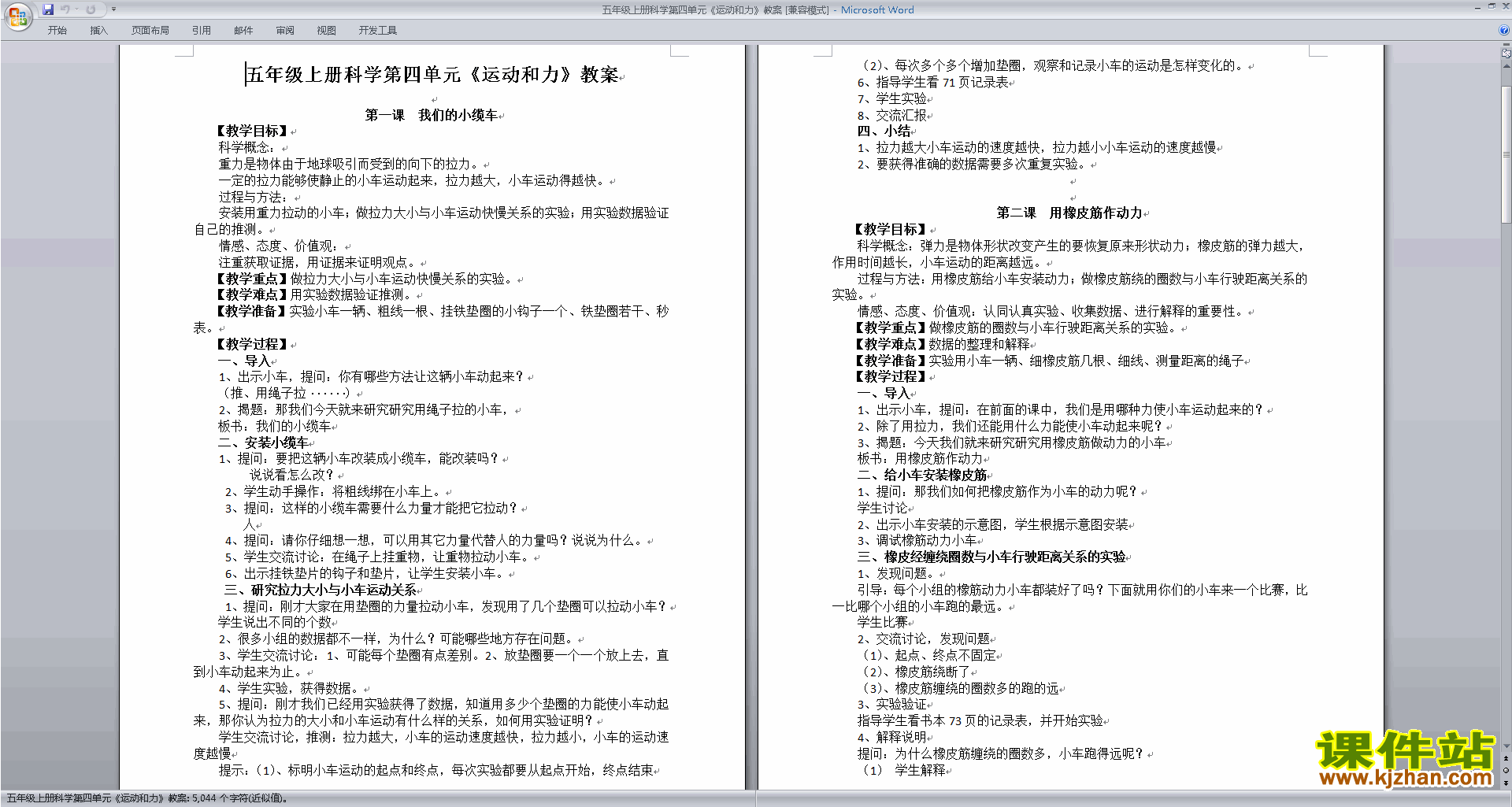The height and width of the screenshot is (807, 1512).
Task: Click line 重力是物体由于地球吸引而受到的向下的拉力
Action: [x=350, y=164]
